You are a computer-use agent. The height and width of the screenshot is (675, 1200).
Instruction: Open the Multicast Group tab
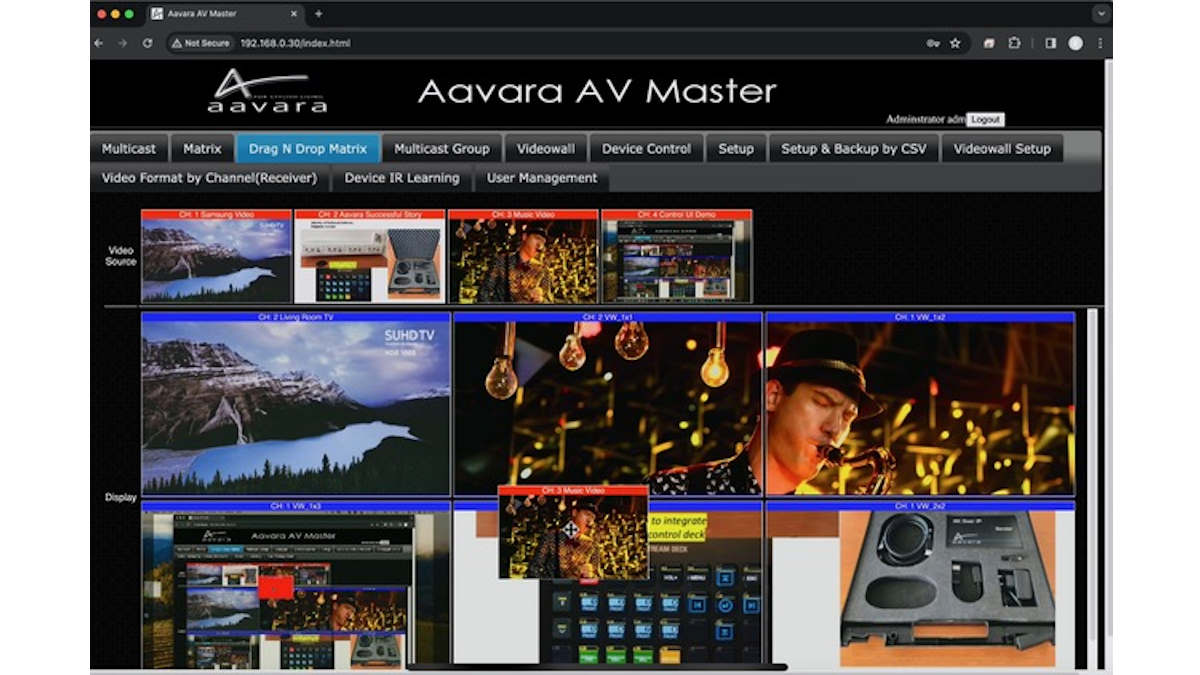442,149
